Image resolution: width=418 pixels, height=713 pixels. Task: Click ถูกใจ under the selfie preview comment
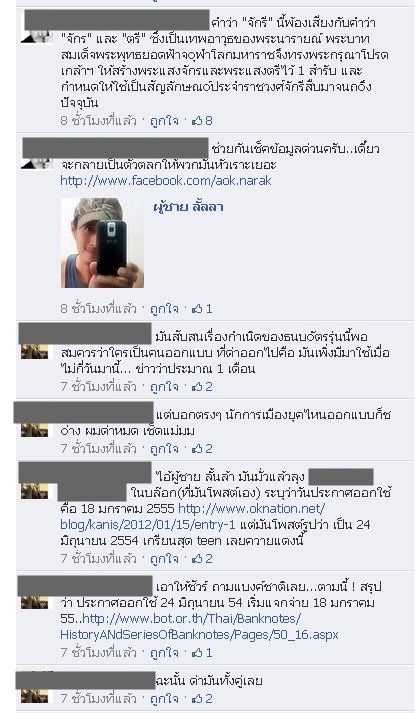click(164, 309)
